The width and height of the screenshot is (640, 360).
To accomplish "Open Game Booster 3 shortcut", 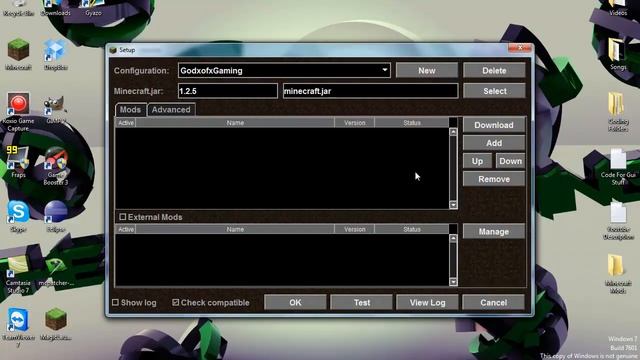I will [x=56, y=166].
